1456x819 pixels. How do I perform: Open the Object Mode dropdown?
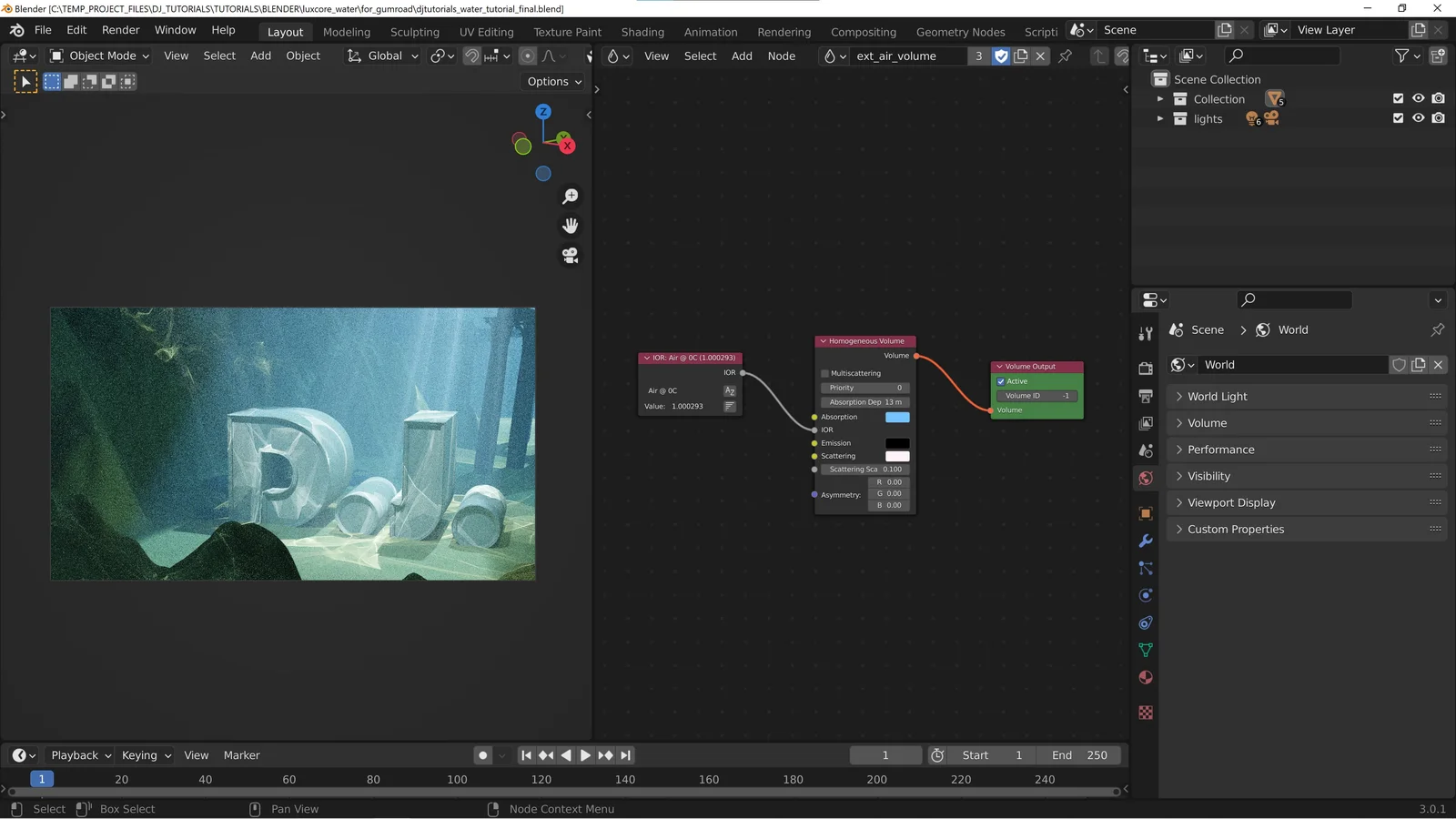100,56
